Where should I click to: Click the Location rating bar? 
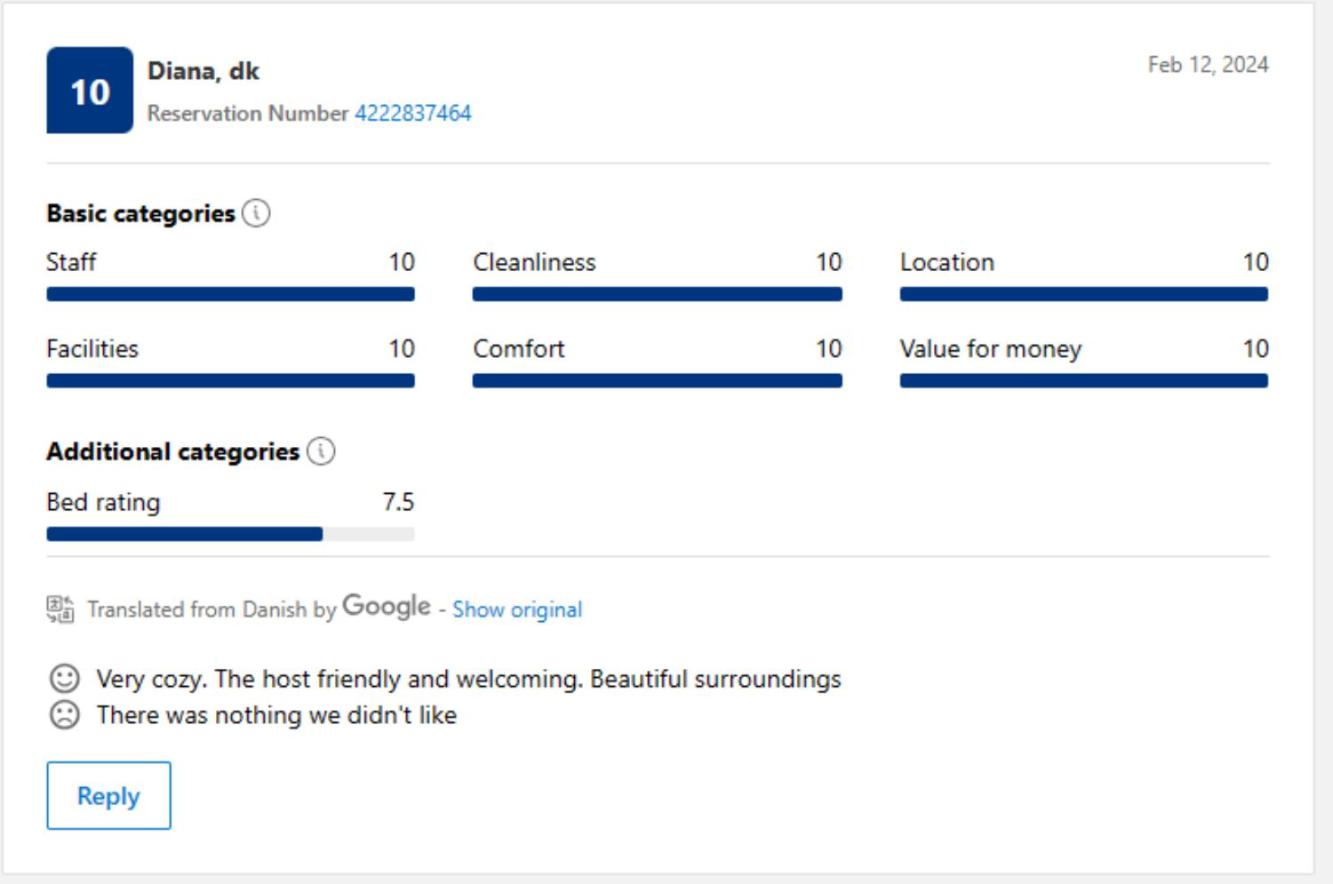point(1084,294)
